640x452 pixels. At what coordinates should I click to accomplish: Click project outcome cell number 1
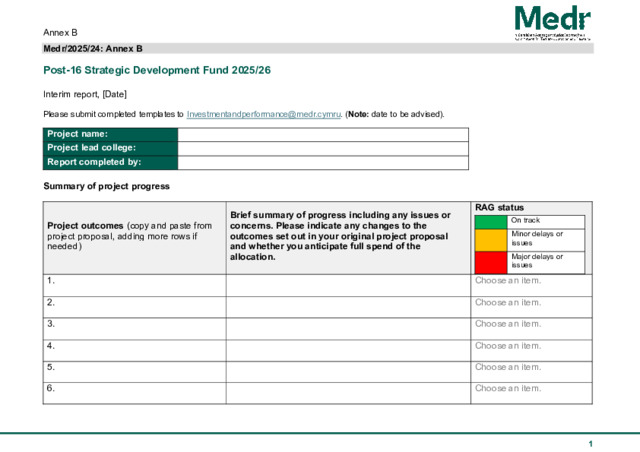(x=134, y=285)
